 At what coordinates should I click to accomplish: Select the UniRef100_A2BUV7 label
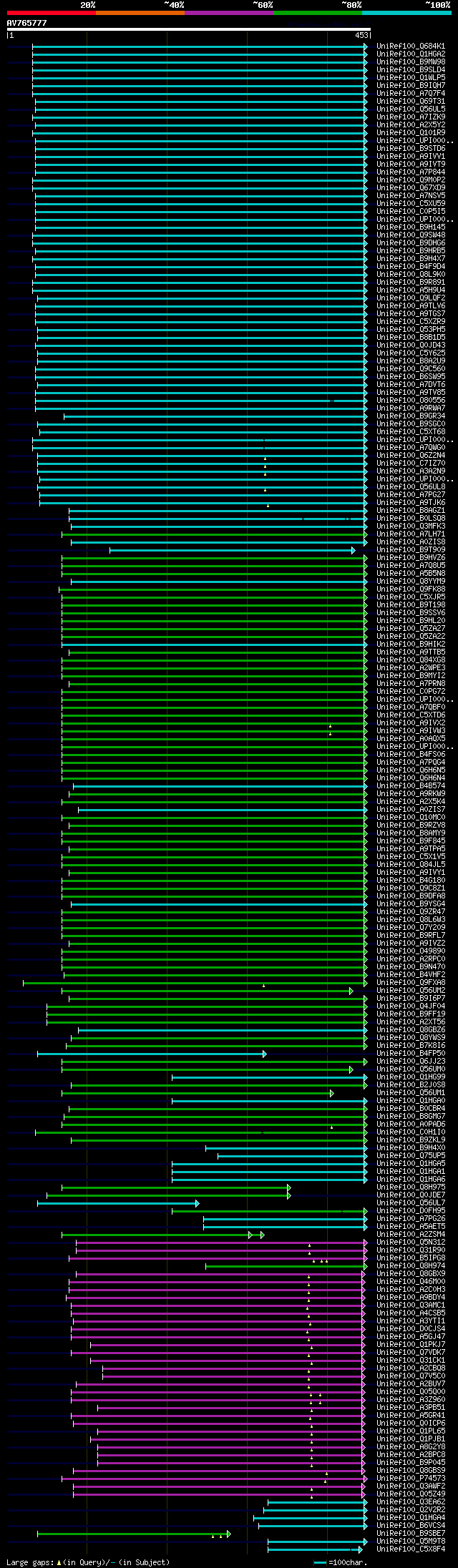[411, 1383]
